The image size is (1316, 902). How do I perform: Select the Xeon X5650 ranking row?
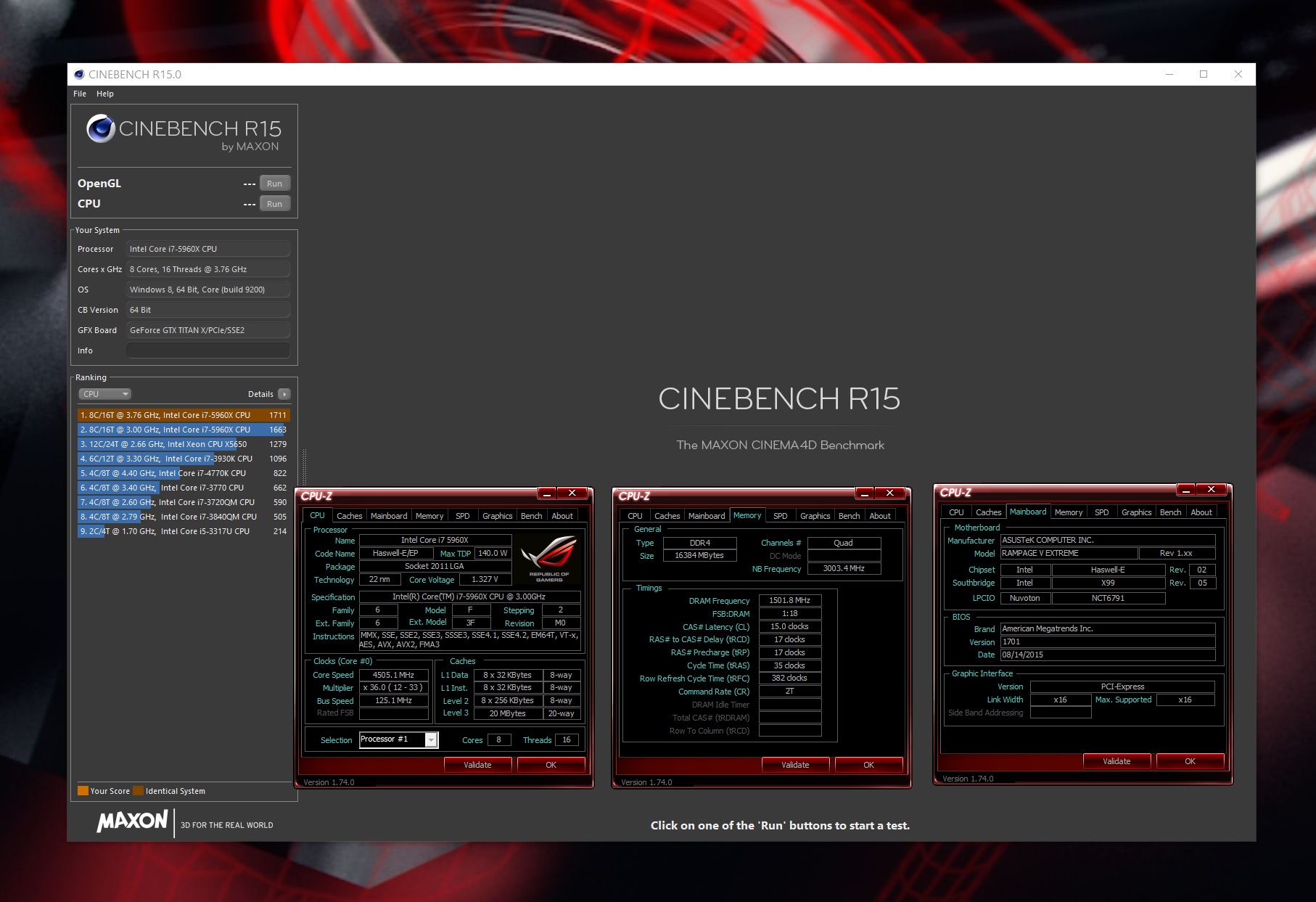[x=184, y=444]
